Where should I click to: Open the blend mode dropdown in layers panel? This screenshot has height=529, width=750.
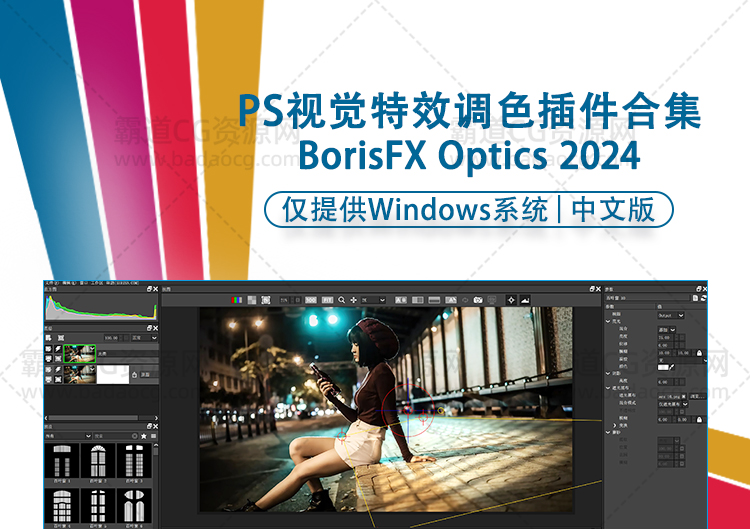[x=144, y=338]
